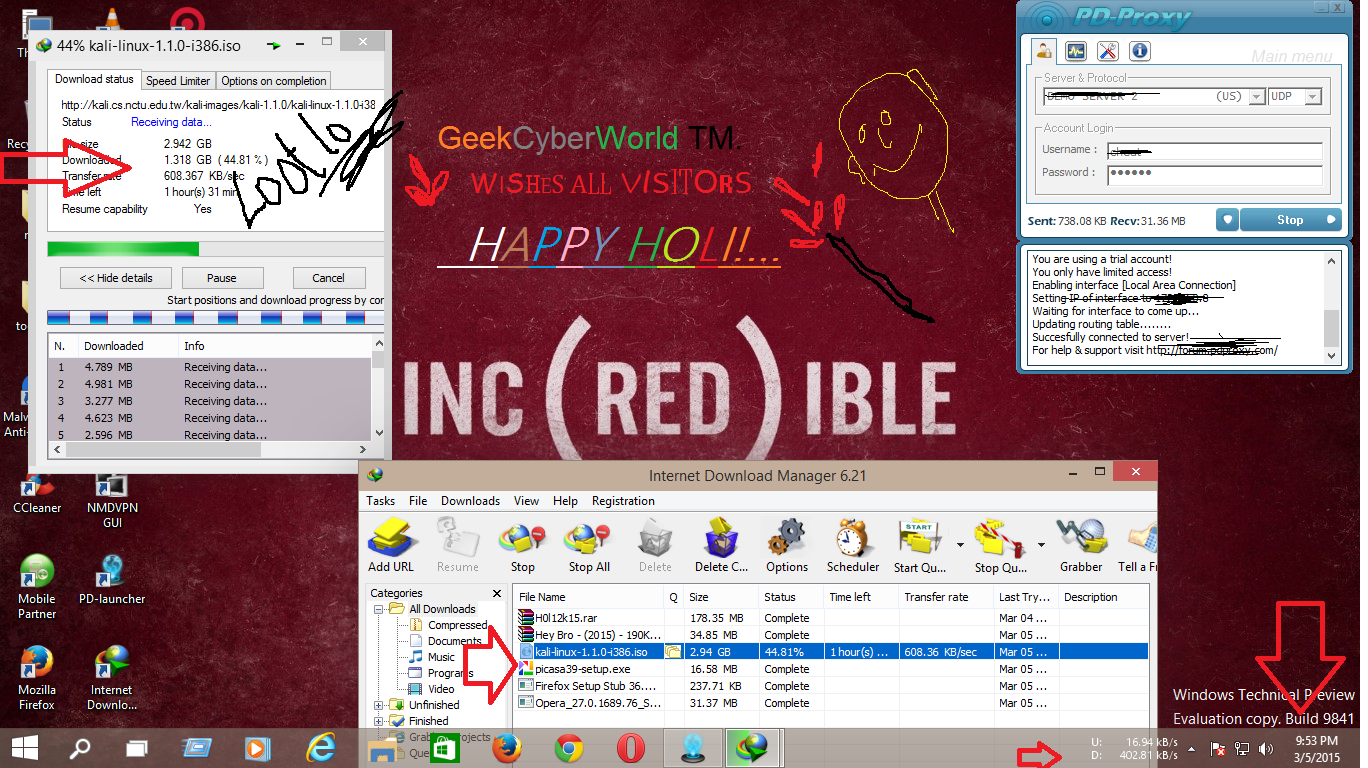The image size is (1368, 768).
Task: Open the Windows Start button
Action: coord(25,747)
